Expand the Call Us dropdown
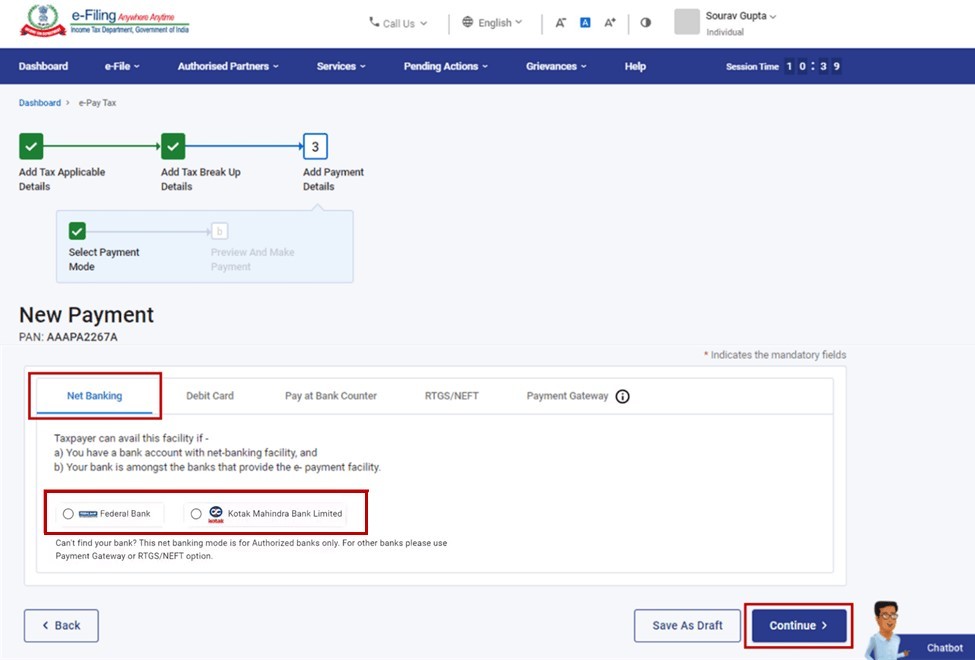The width and height of the screenshot is (975, 660). pyautogui.click(x=398, y=23)
